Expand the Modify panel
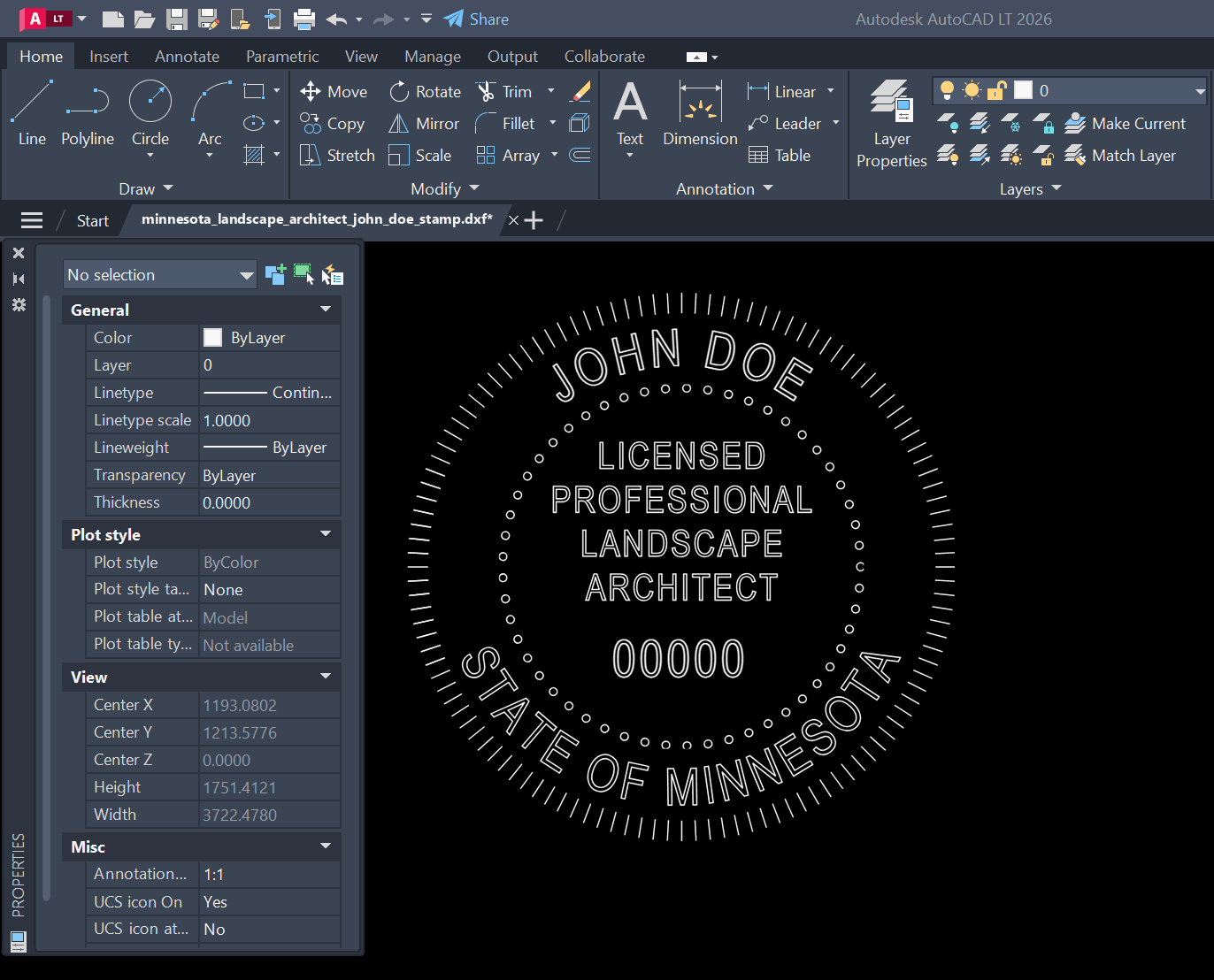 point(444,188)
